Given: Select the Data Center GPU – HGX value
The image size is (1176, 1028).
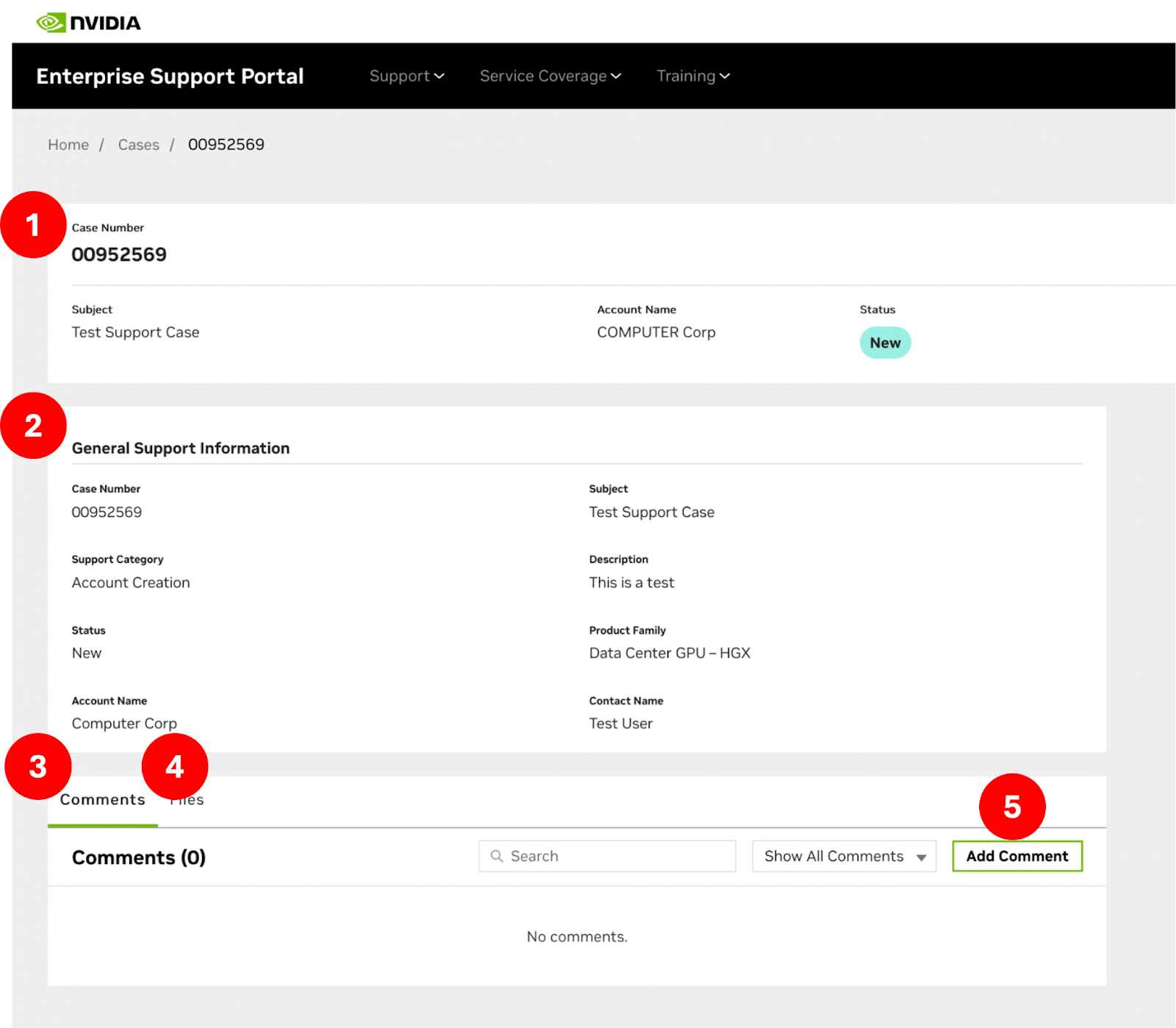Looking at the screenshot, I should click(670, 653).
